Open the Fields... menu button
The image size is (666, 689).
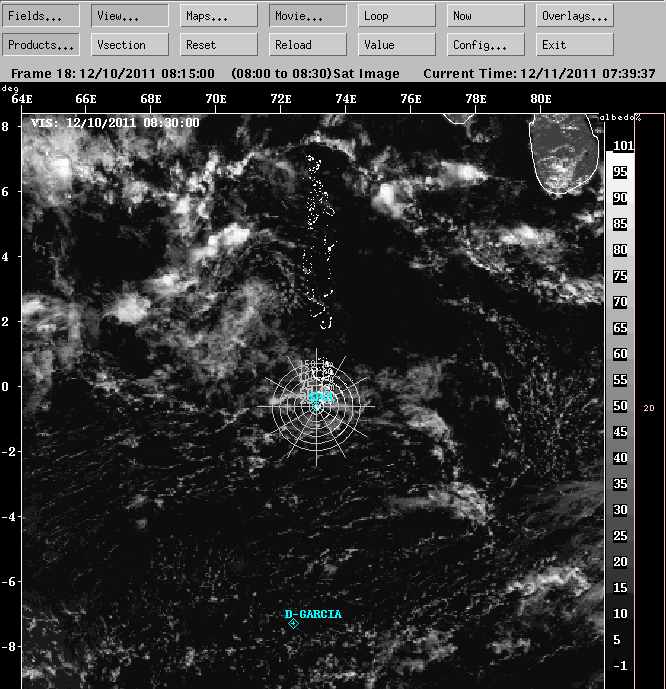coord(41,16)
